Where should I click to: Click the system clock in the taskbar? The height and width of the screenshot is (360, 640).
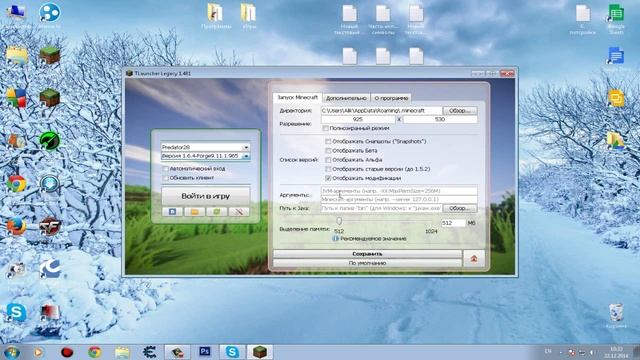(x=616, y=352)
